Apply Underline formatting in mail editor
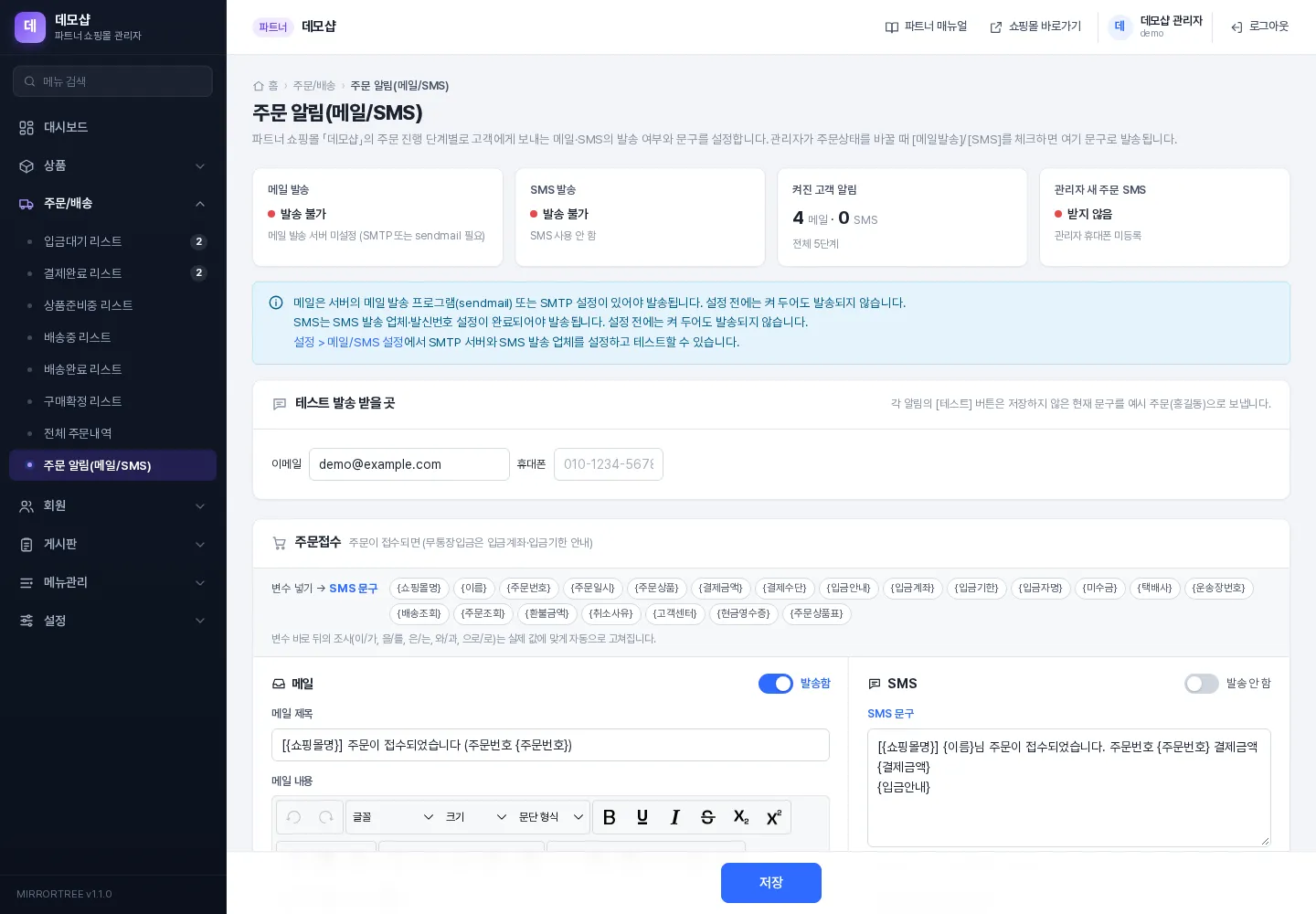 pyautogui.click(x=642, y=817)
